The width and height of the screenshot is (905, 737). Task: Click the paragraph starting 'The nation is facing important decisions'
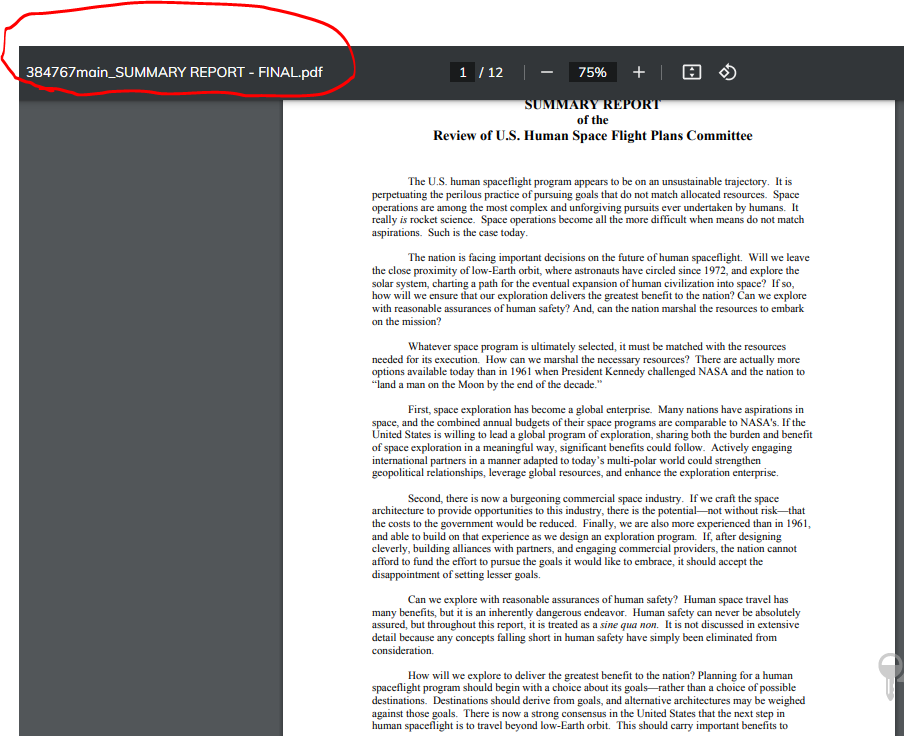tap(590, 289)
